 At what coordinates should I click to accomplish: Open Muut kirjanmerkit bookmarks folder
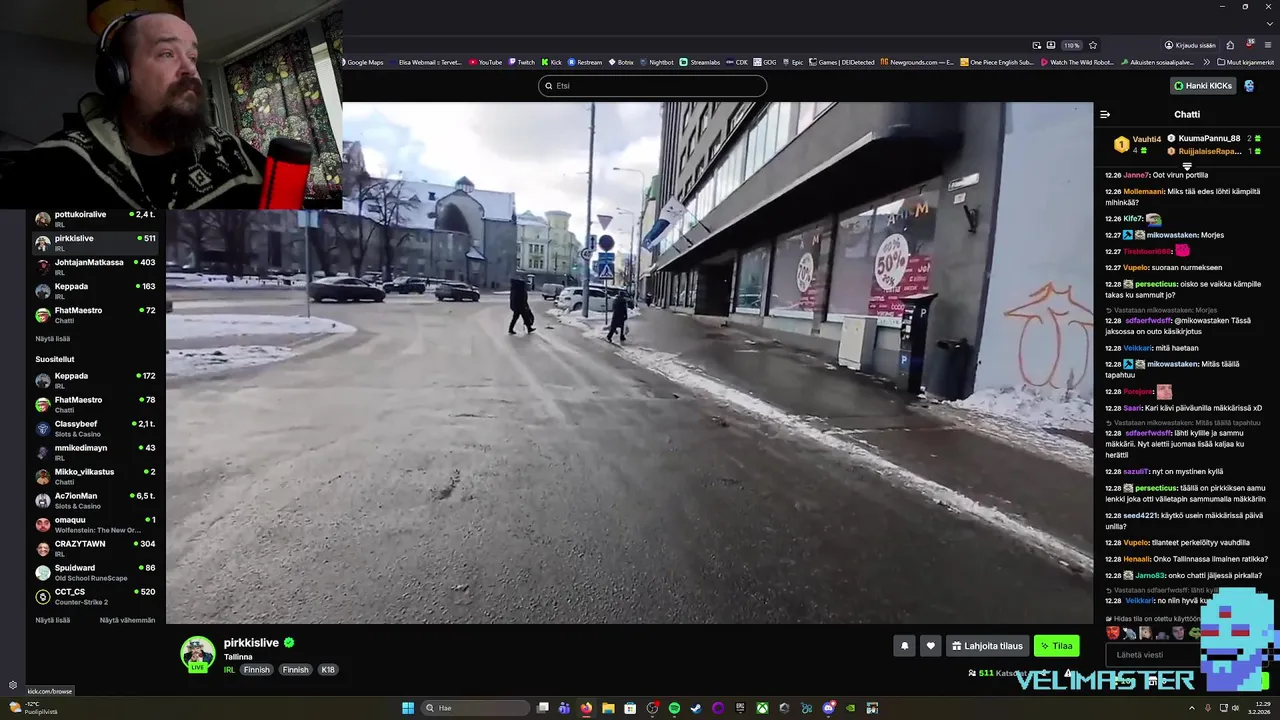tap(1246, 62)
